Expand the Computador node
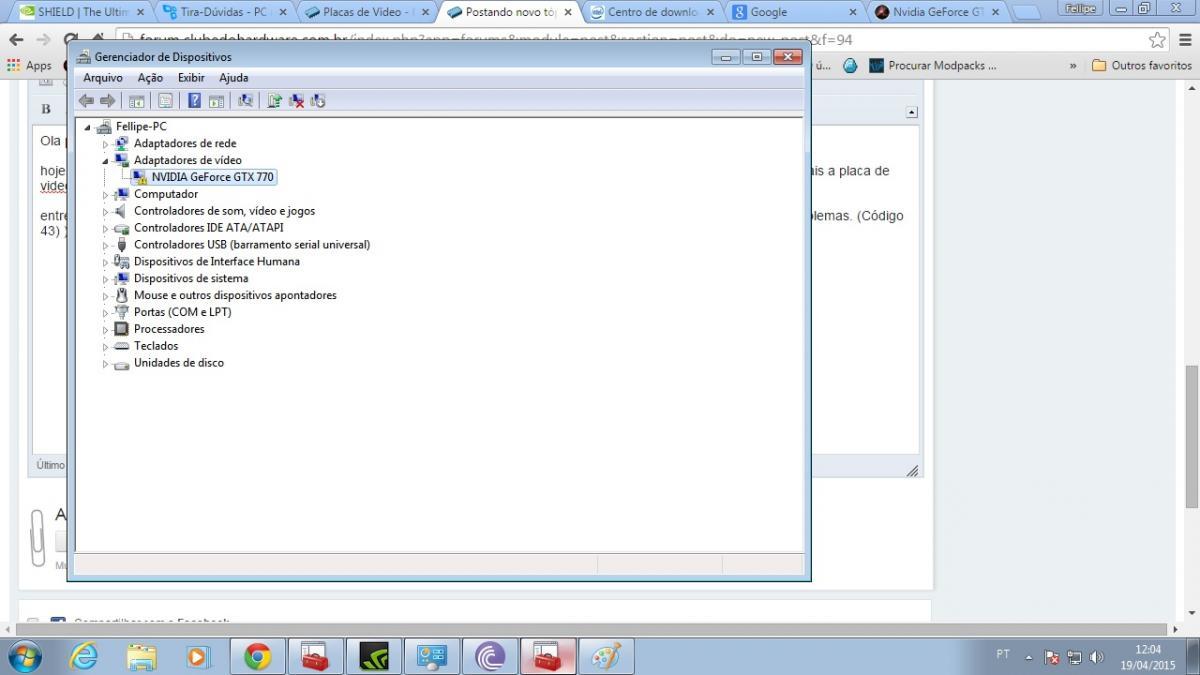 (x=105, y=195)
